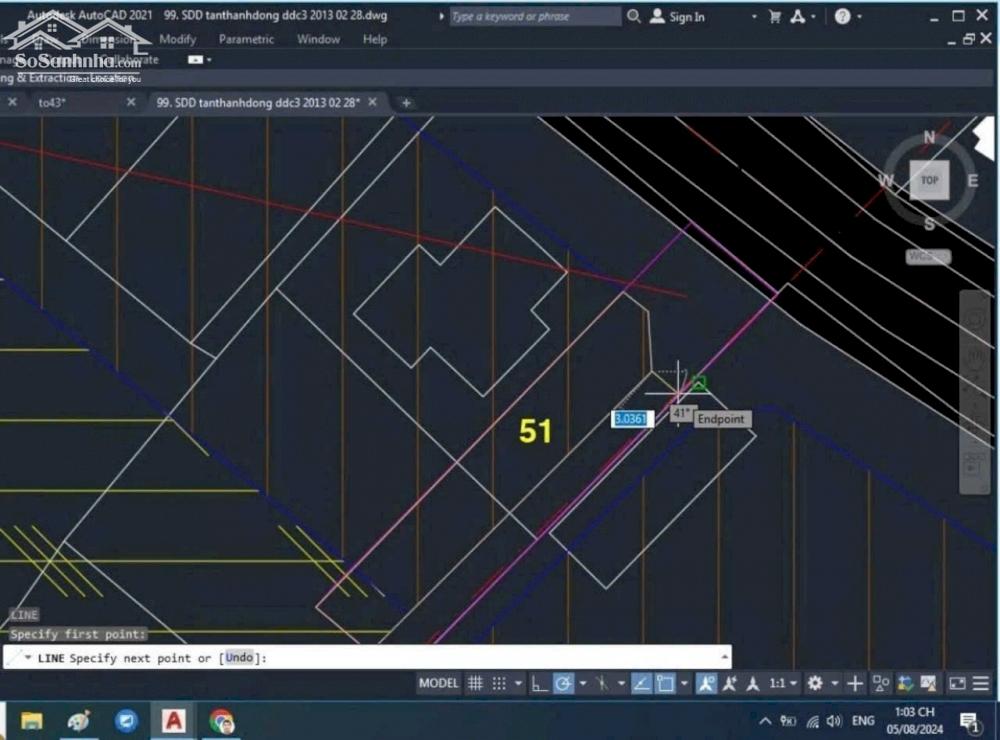
Task: Click the Clean Screen icon
Action: pyautogui.click(x=957, y=684)
